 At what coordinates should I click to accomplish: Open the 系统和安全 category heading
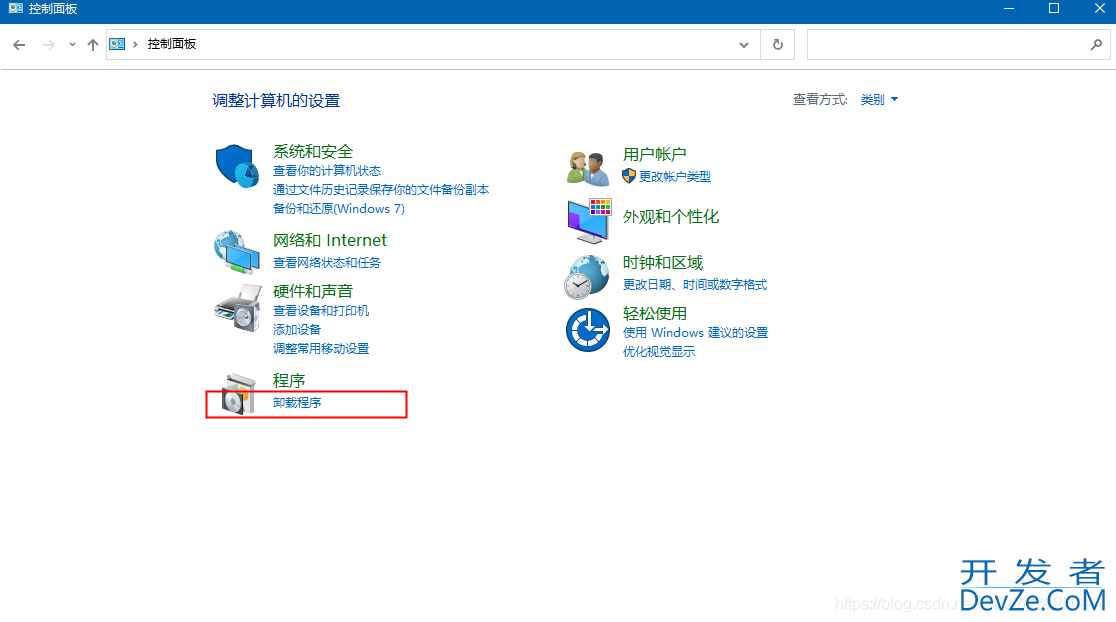[313, 152]
